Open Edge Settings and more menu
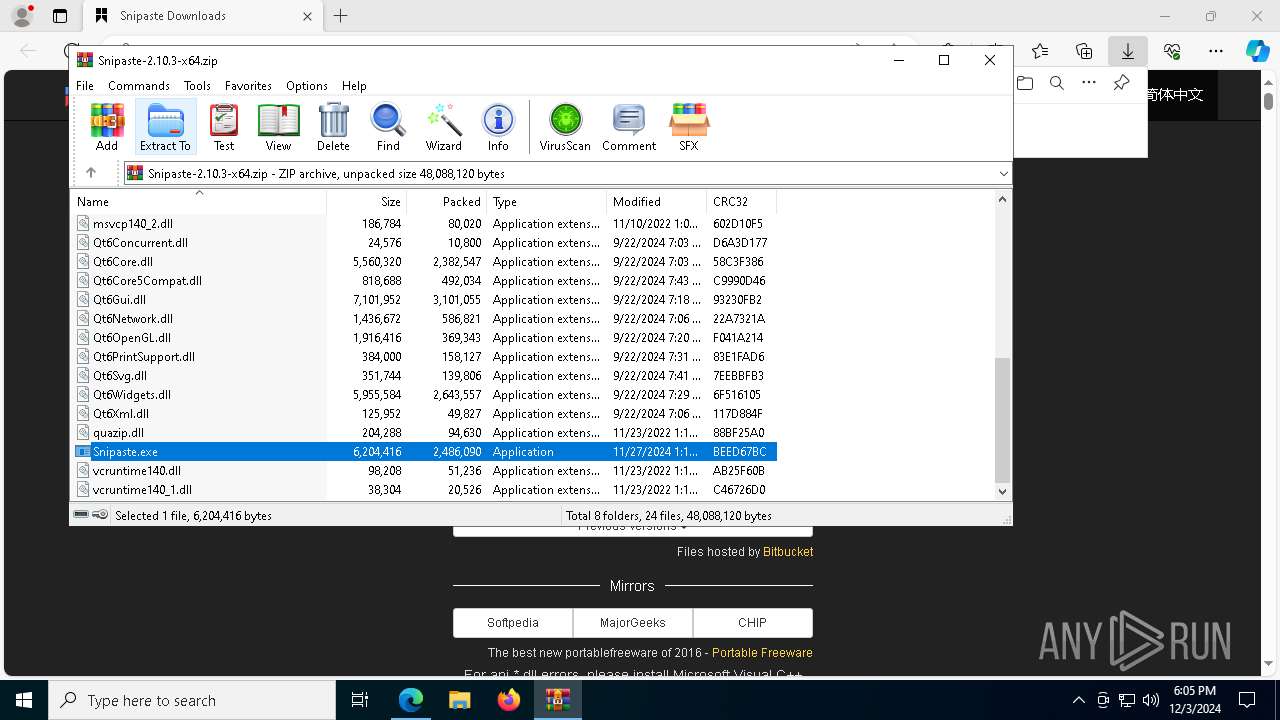Viewport: 1280px width, 720px height. click(1216, 51)
